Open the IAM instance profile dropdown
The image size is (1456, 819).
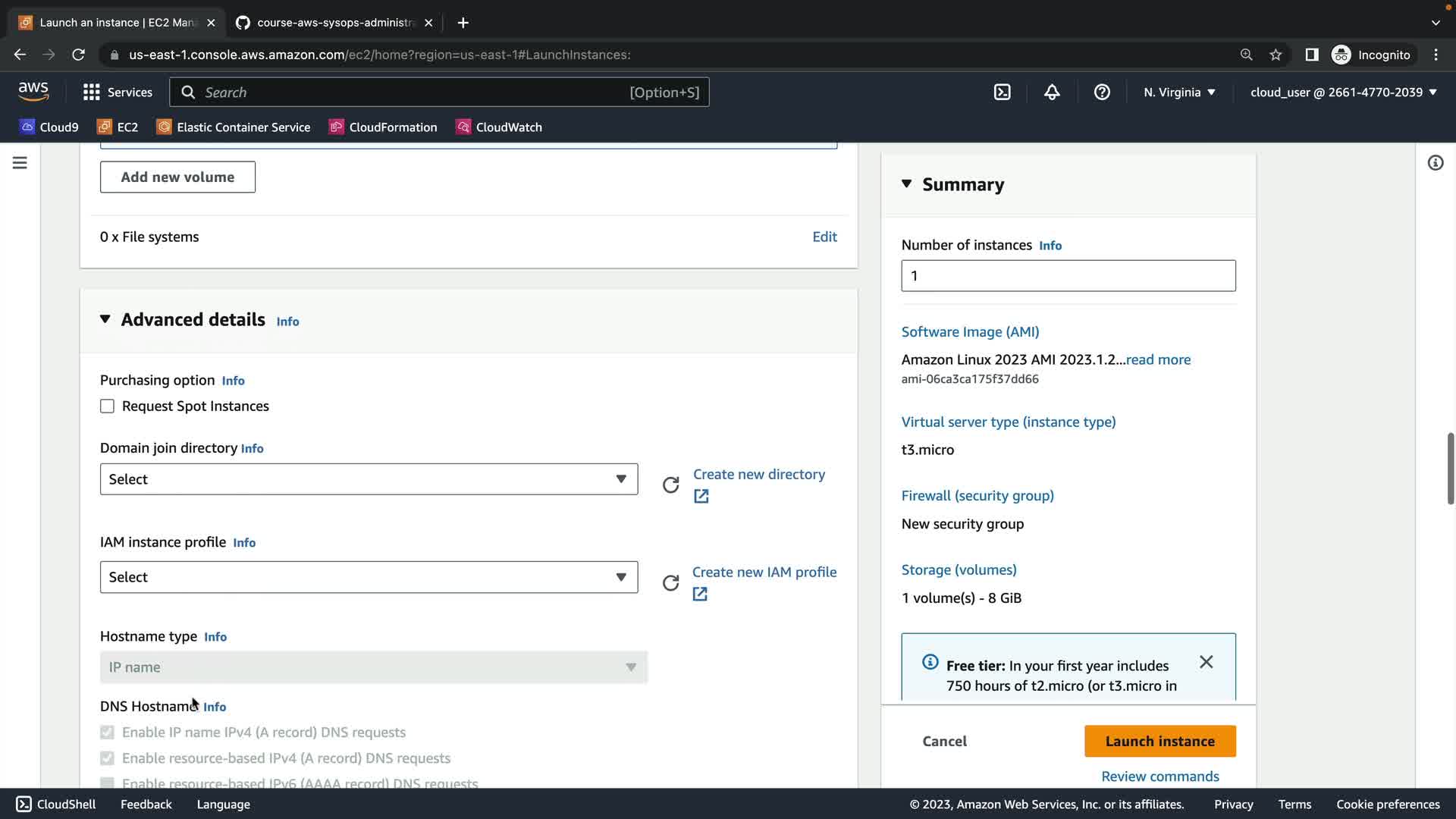[369, 577]
